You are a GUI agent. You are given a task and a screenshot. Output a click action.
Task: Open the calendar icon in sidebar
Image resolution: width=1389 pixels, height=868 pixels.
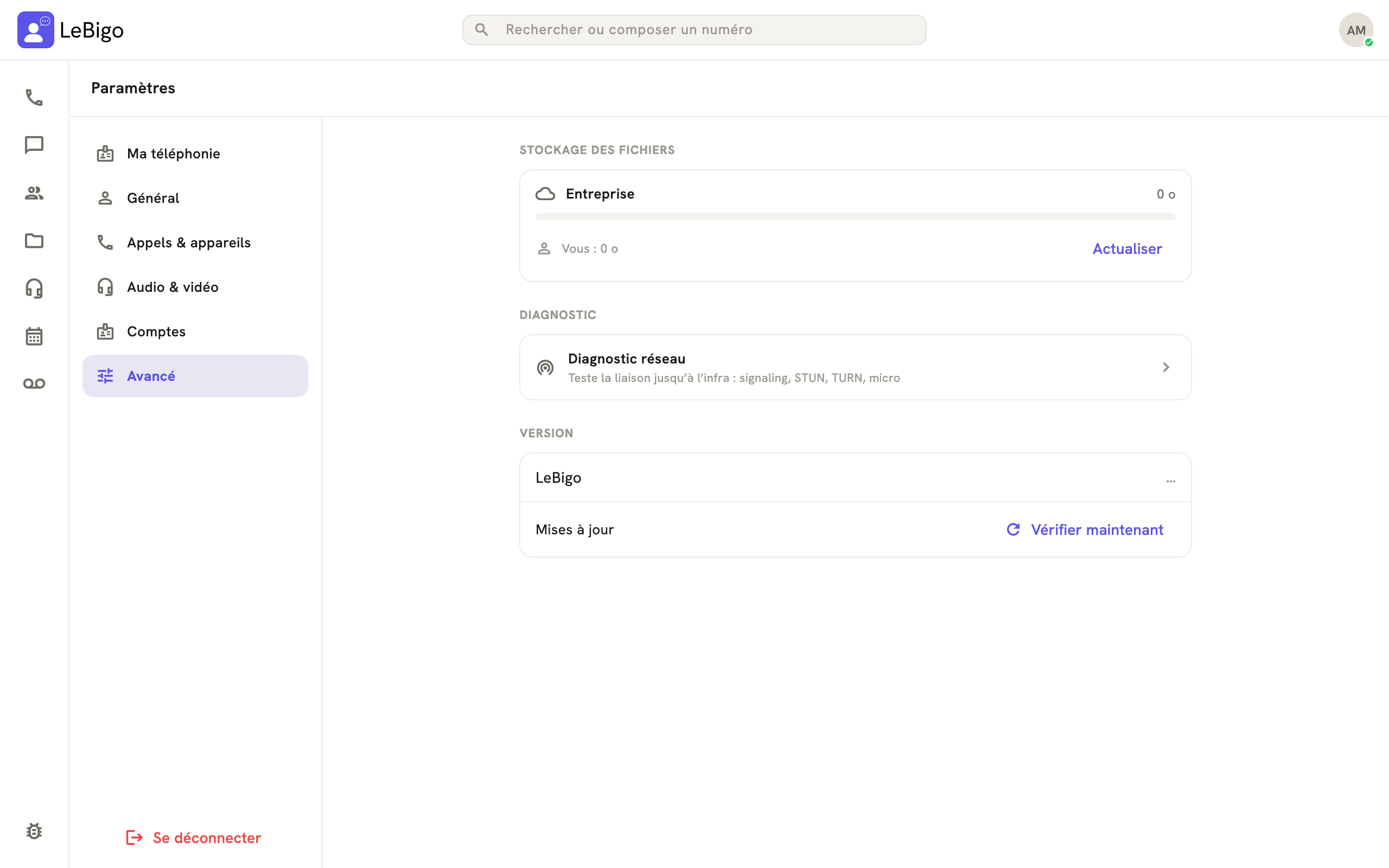(34, 336)
